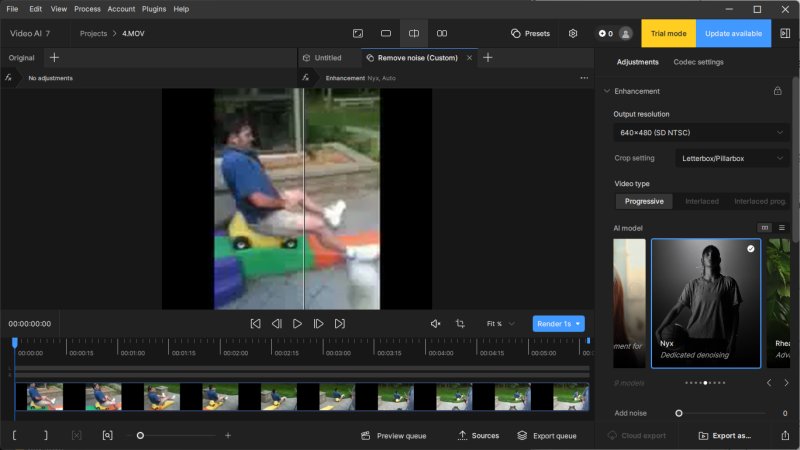800x450 pixels.
Task: Open the Fit % zoom dropdown
Action: (500, 324)
